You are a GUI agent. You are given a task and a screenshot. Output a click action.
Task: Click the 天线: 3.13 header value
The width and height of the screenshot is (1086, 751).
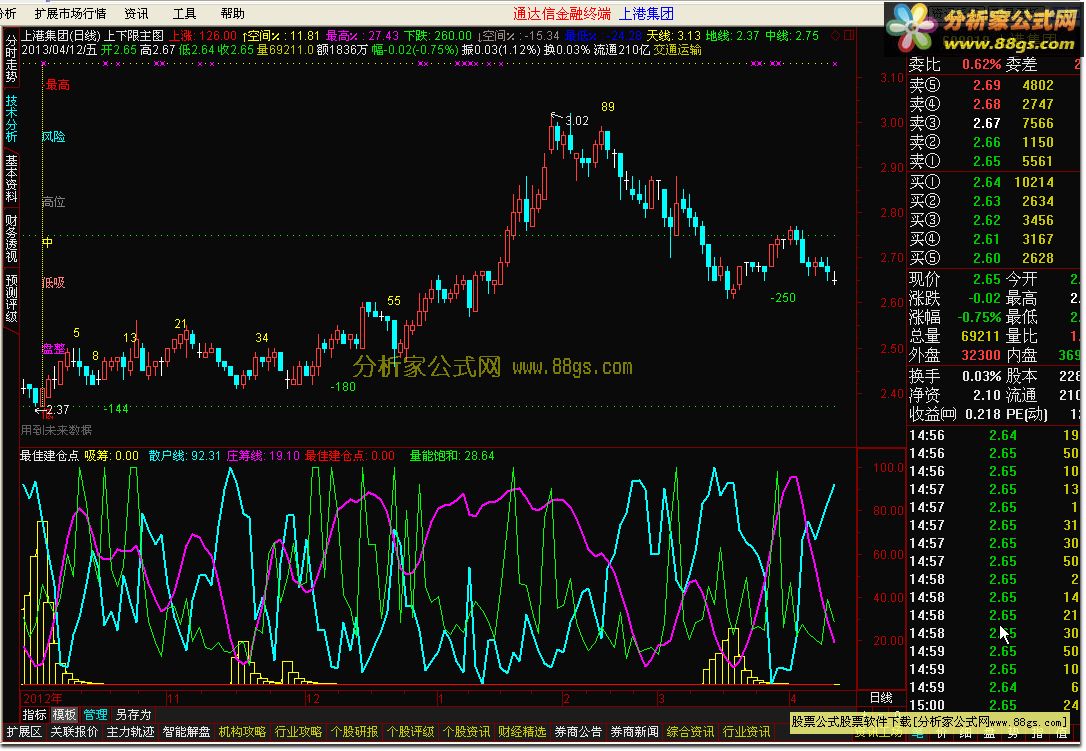pyautogui.click(x=673, y=35)
